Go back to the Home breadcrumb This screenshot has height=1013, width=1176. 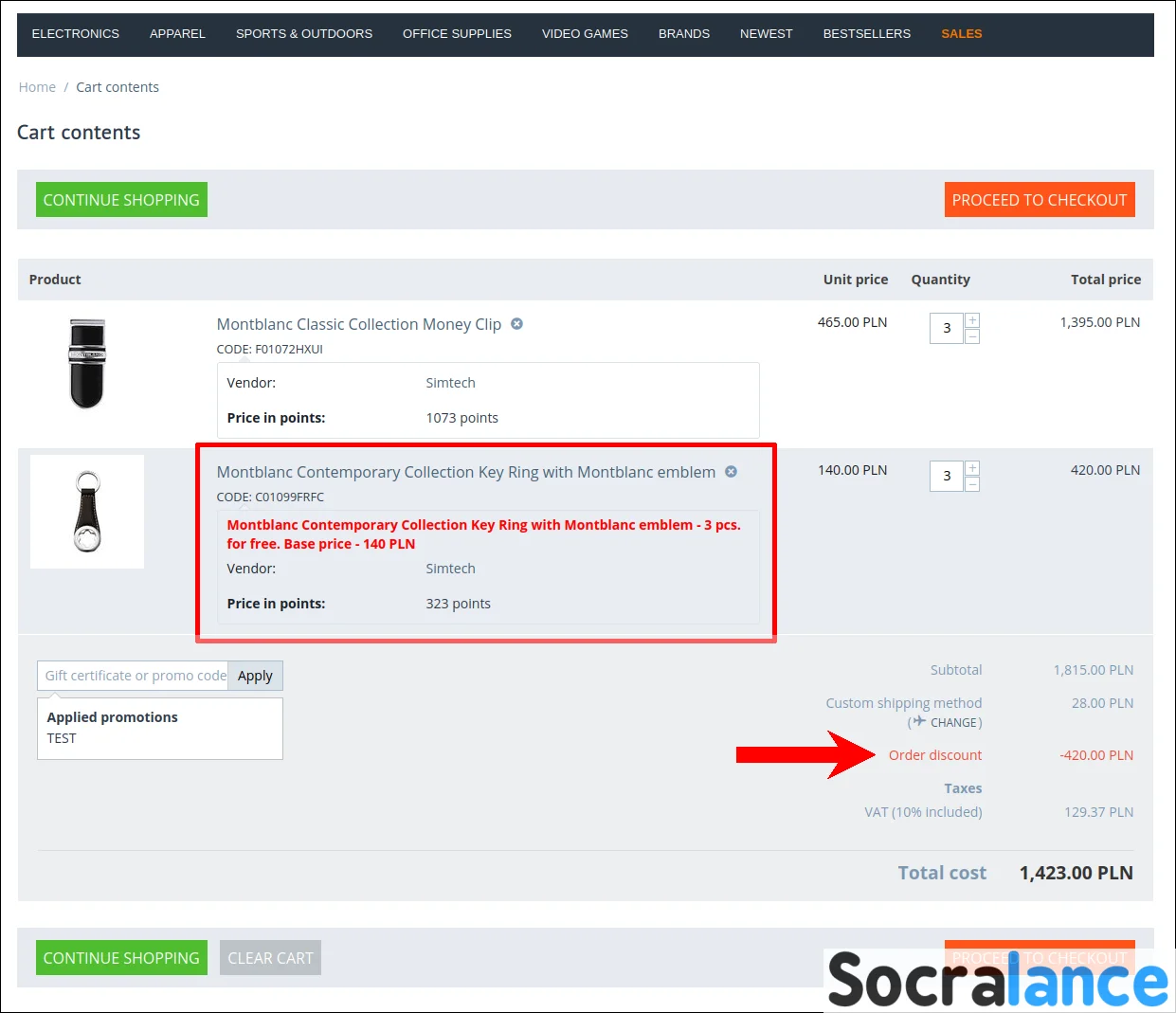(x=37, y=87)
